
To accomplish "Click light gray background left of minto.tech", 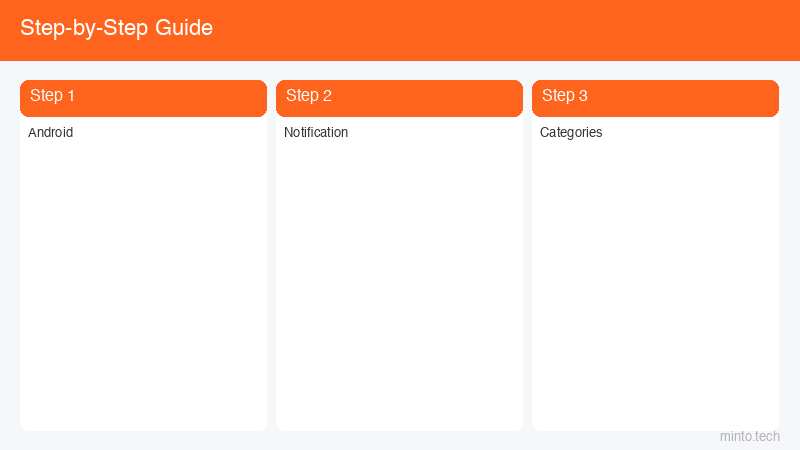I will [x=357, y=440].
